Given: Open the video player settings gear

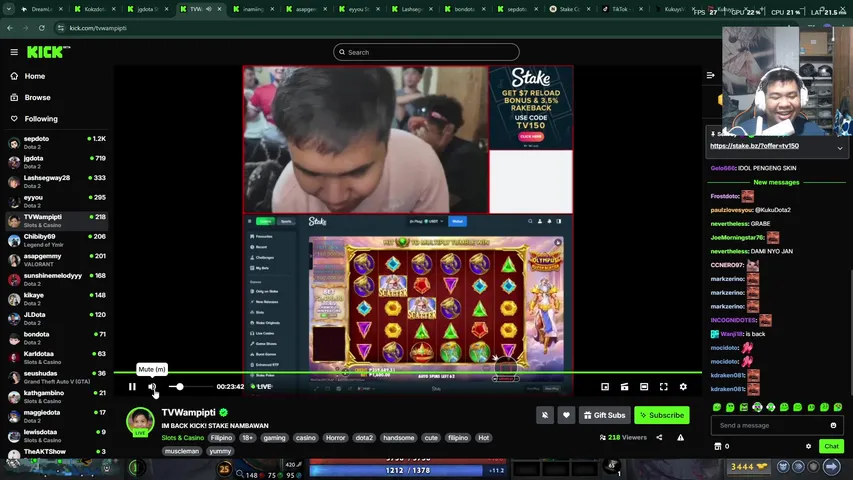Looking at the screenshot, I should click(683, 386).
